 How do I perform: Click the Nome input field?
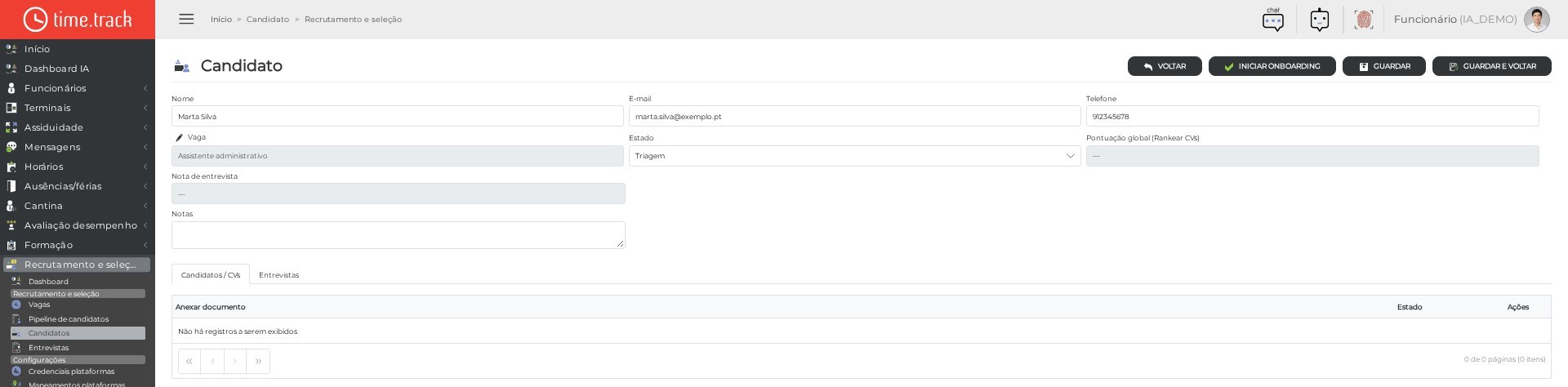click(398, 116)
